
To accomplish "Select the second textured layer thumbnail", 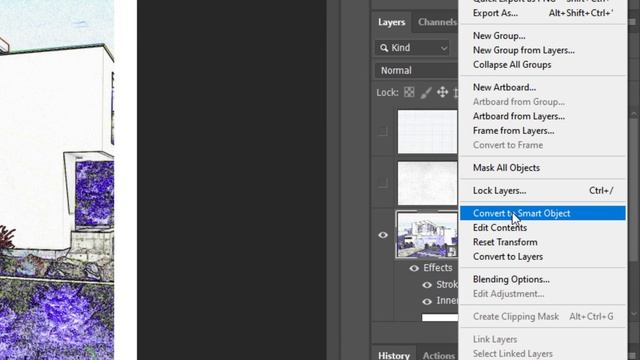I will 427,183.
